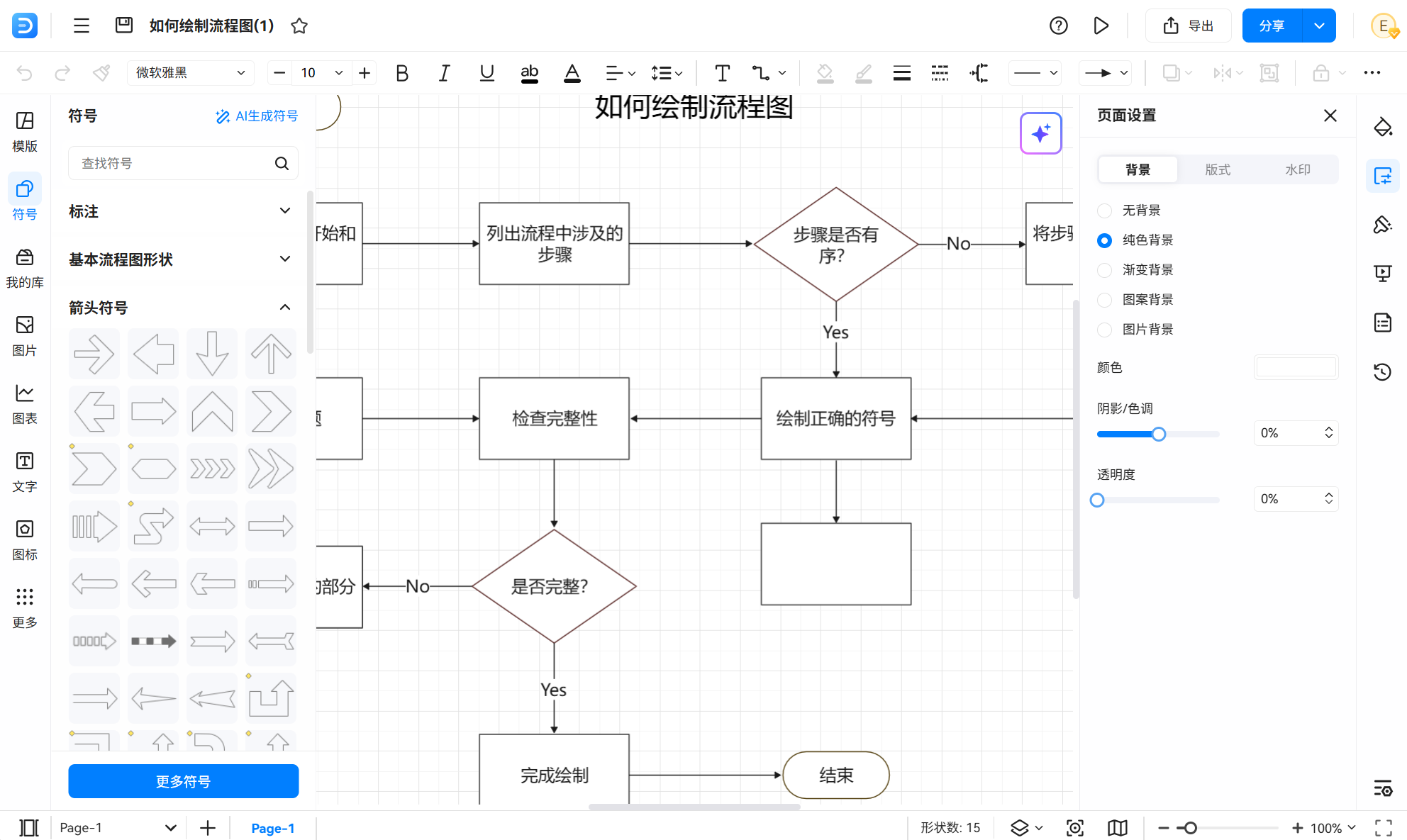Decrease font size with minus button
The width and height of the screenshot is (1407, 840).
coord(280,73)
